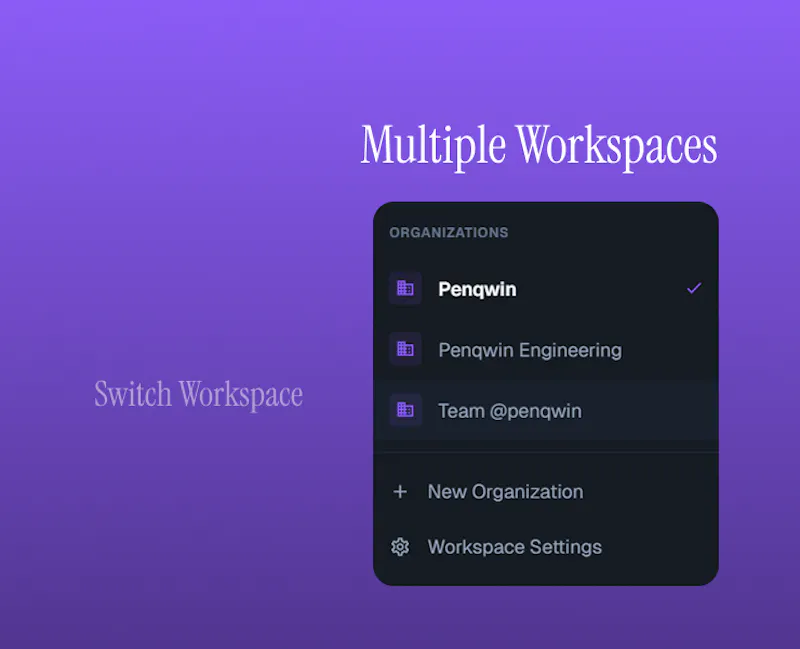Click the ORGANIZATIONS section header
This screenshot has width=800, height=649.
448,233
